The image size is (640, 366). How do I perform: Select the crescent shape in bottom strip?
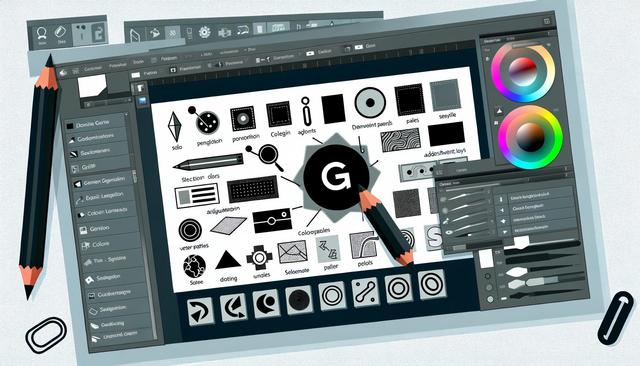click(266, 304)
